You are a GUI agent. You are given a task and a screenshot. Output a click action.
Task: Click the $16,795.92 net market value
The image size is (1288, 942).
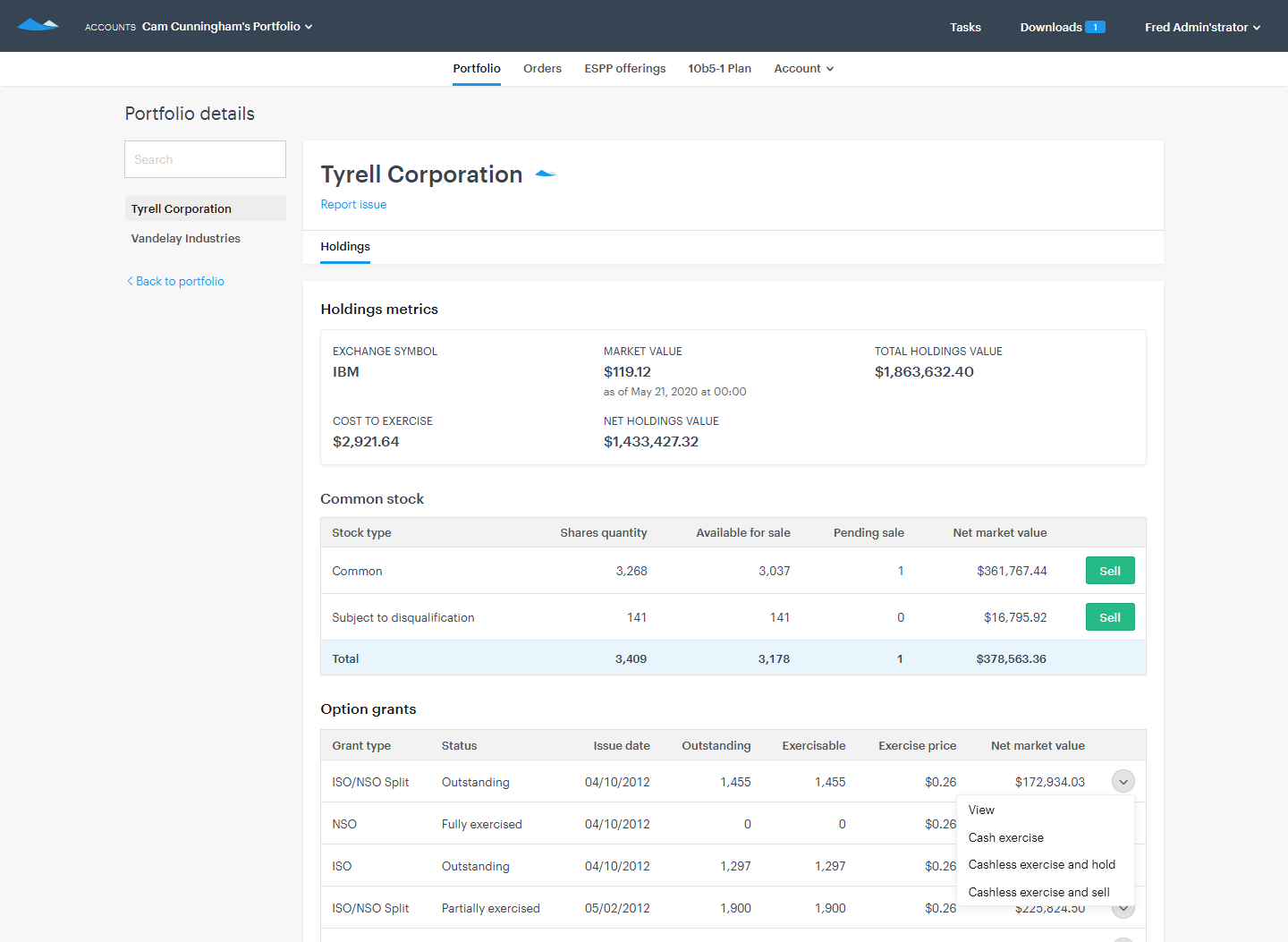click(1015, 617)
